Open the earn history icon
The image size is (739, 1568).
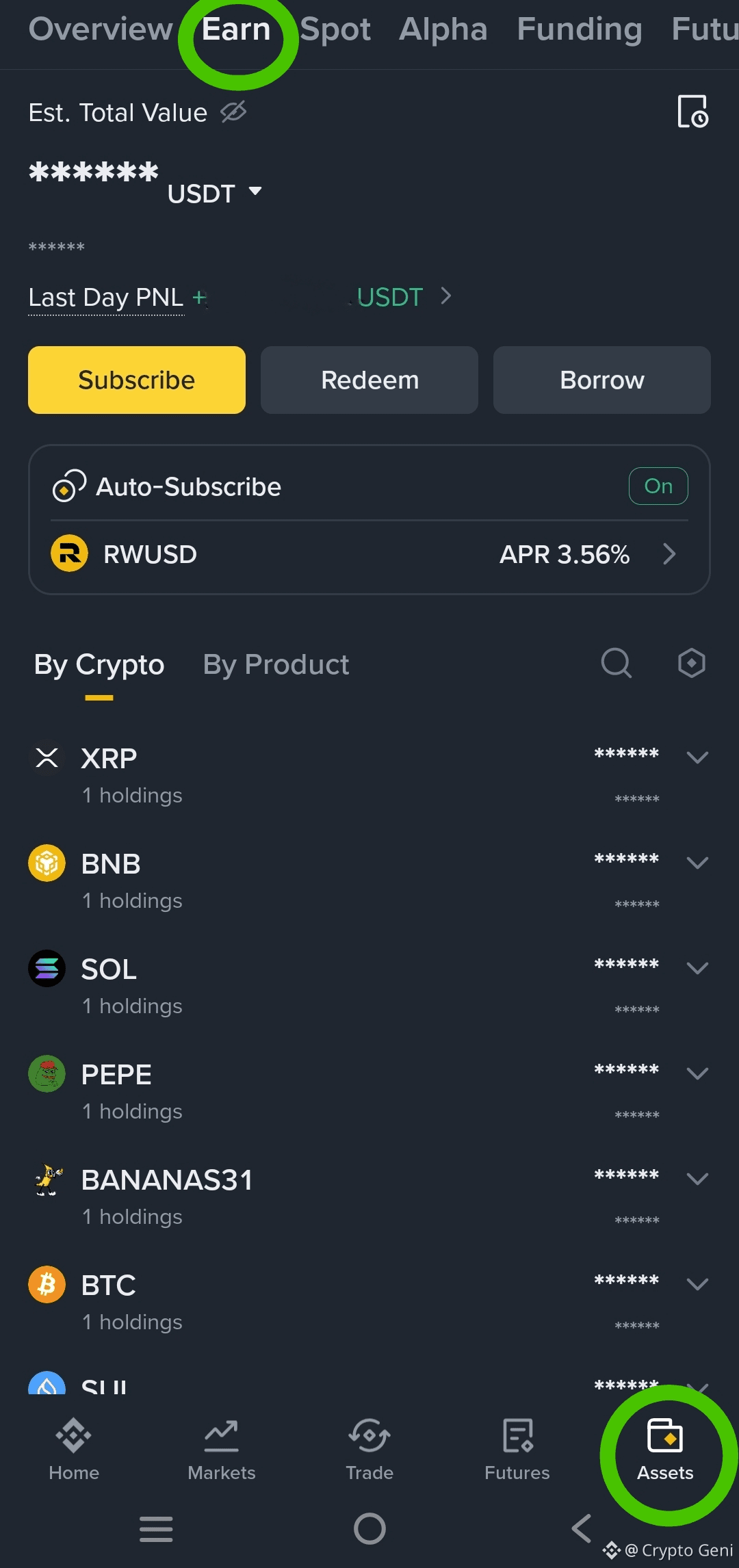(x=692, y=112)
